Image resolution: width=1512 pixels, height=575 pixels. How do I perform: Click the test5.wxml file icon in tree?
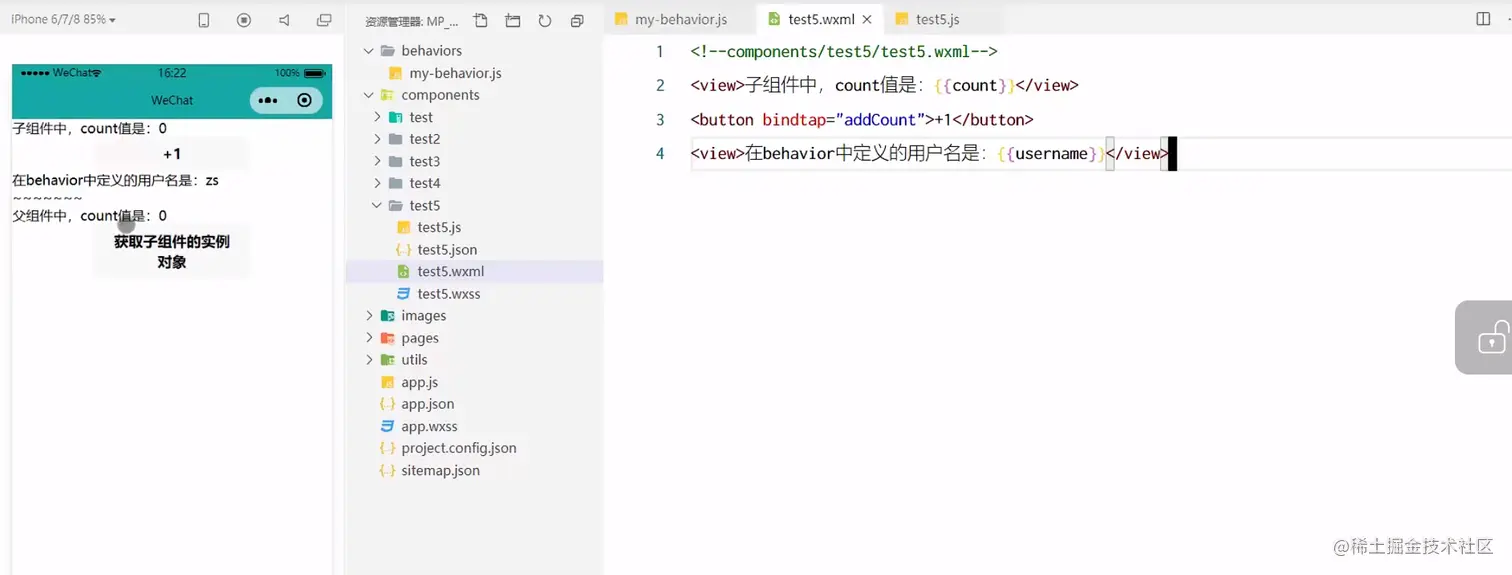[x=403, y=272]
